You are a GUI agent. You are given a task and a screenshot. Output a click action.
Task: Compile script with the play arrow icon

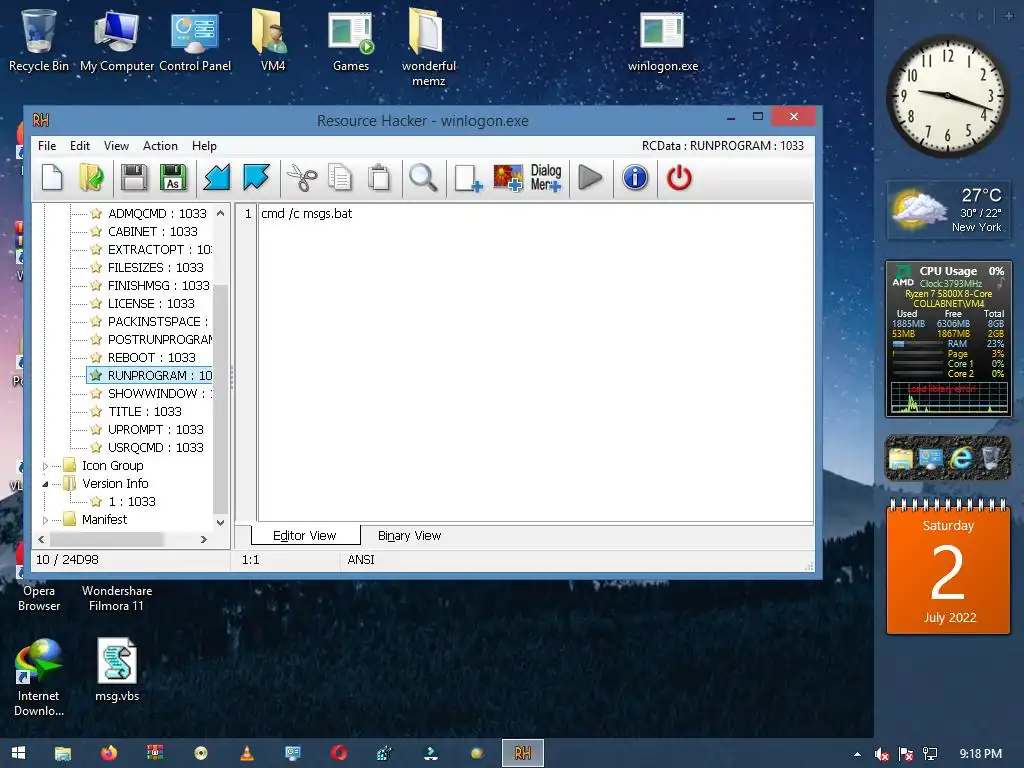(x=590, y=178)
